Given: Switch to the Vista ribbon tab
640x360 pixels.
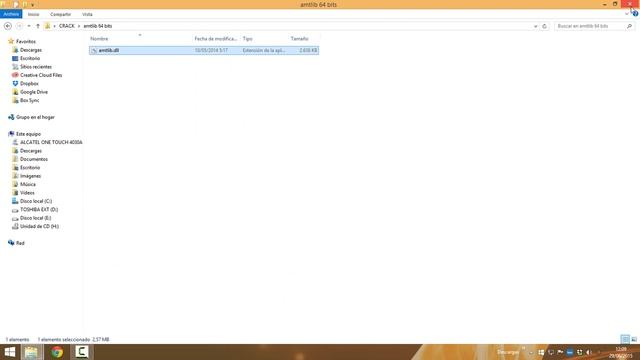Looking at the screenshot, I should [x=87, y=14].
